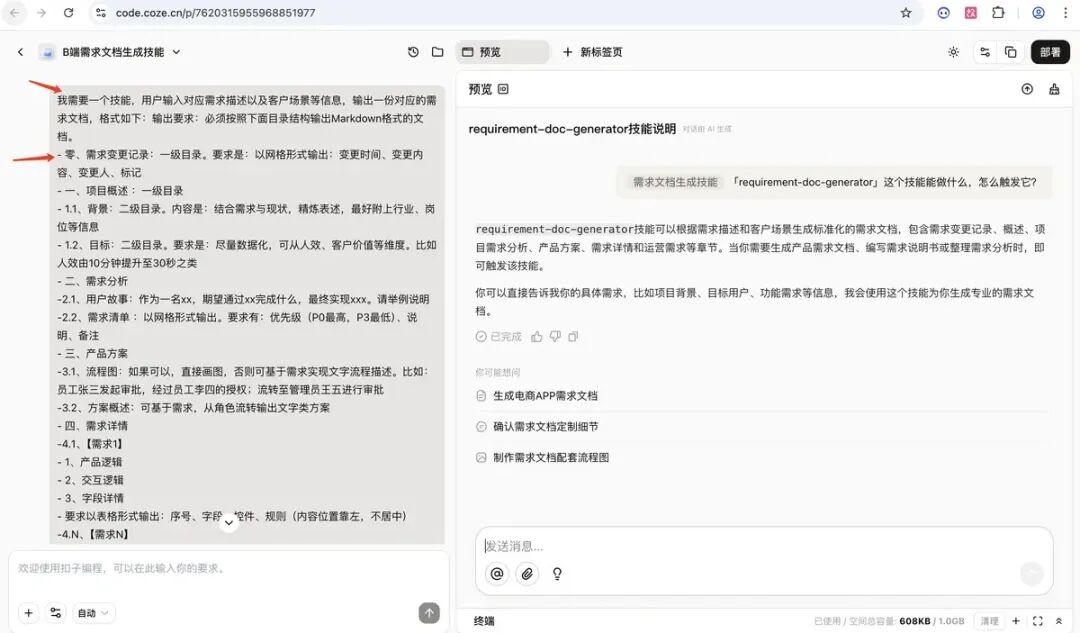The width and height of the screenshot is (1080, 633).
Task: Open the browser profile avatar
Action: pos(1038,12)
